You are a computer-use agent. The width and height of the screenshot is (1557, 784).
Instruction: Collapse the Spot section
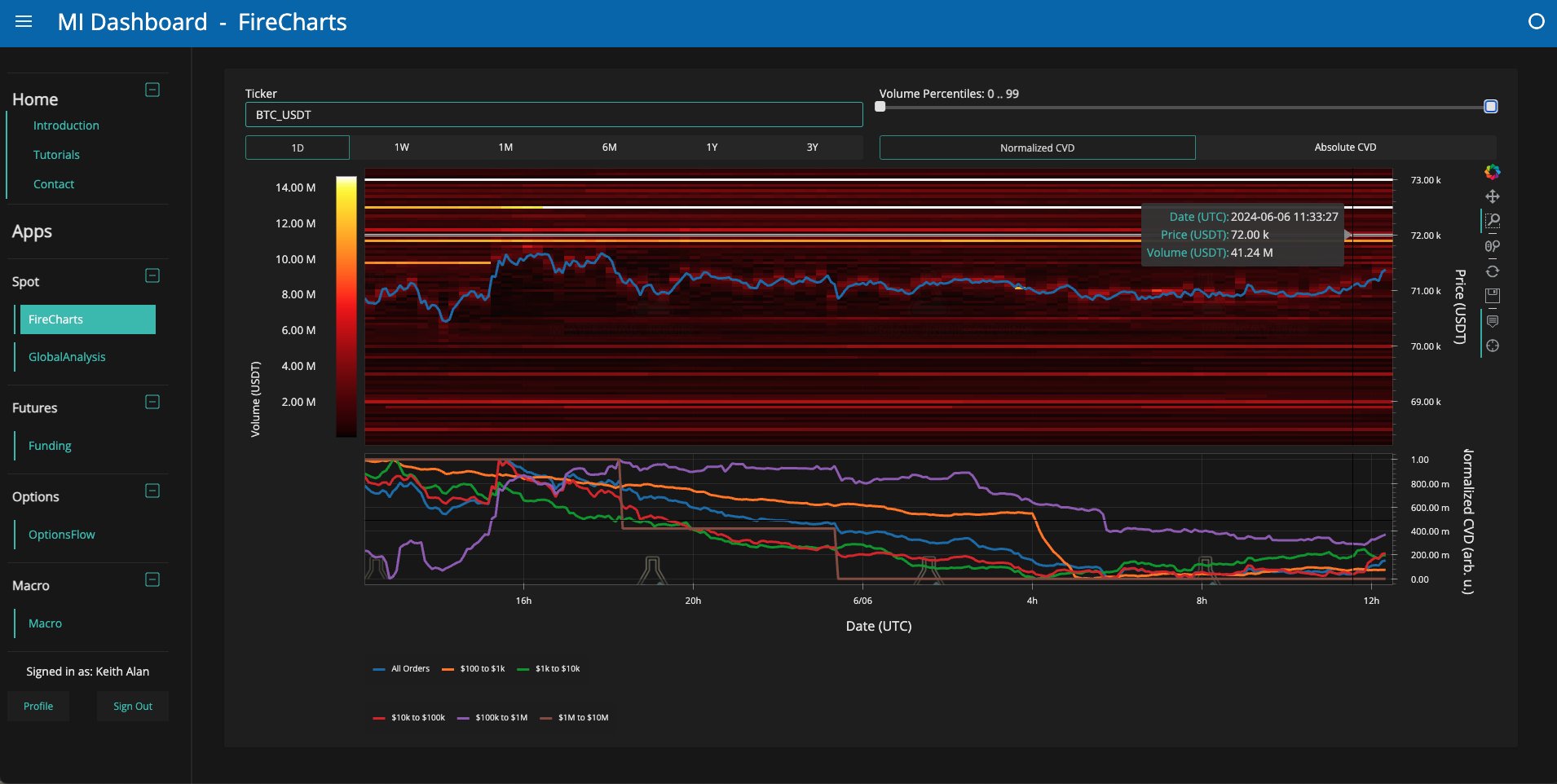152,275
